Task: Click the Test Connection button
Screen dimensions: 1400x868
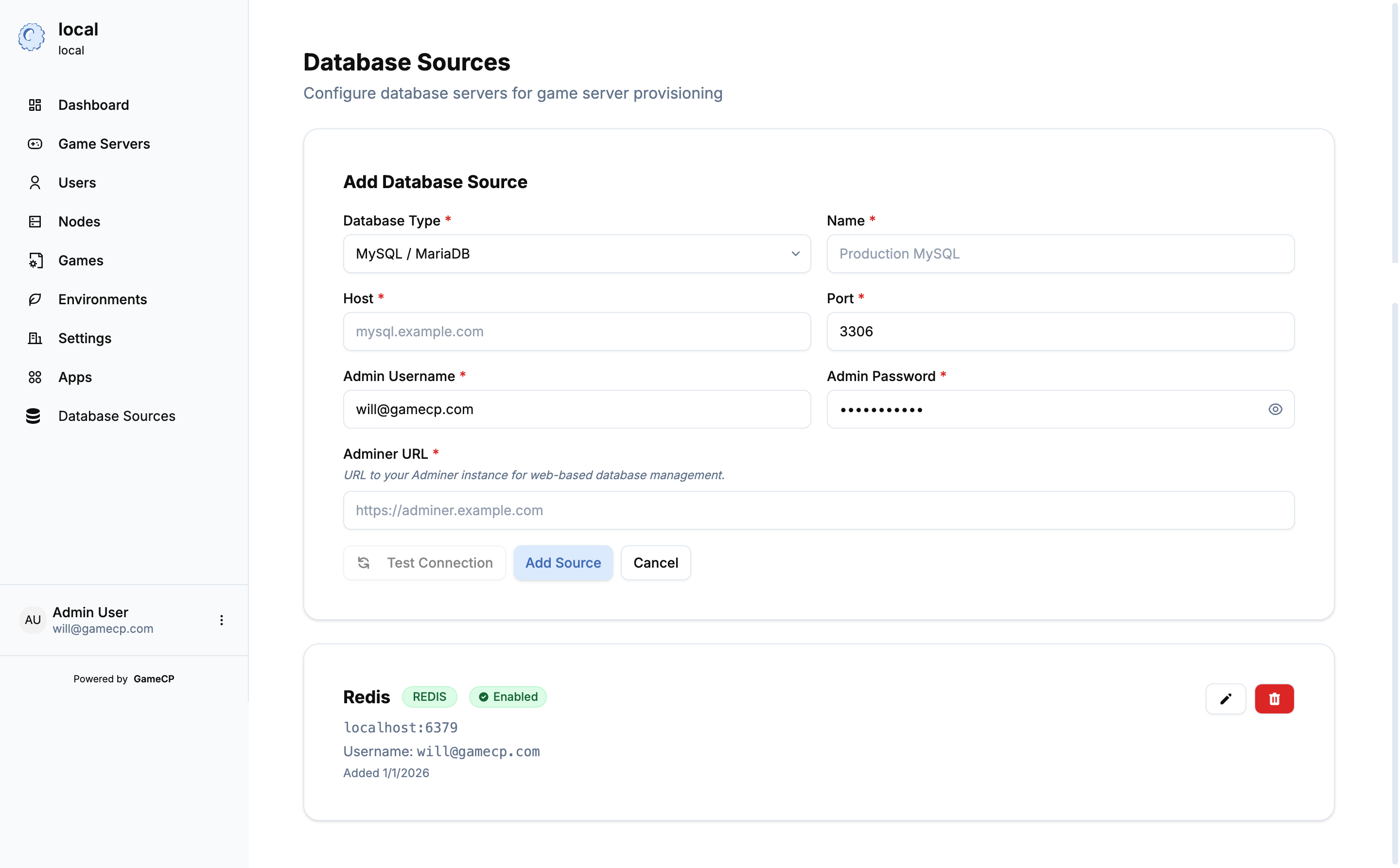Action: pyautogui.click(x=424, y=563)
